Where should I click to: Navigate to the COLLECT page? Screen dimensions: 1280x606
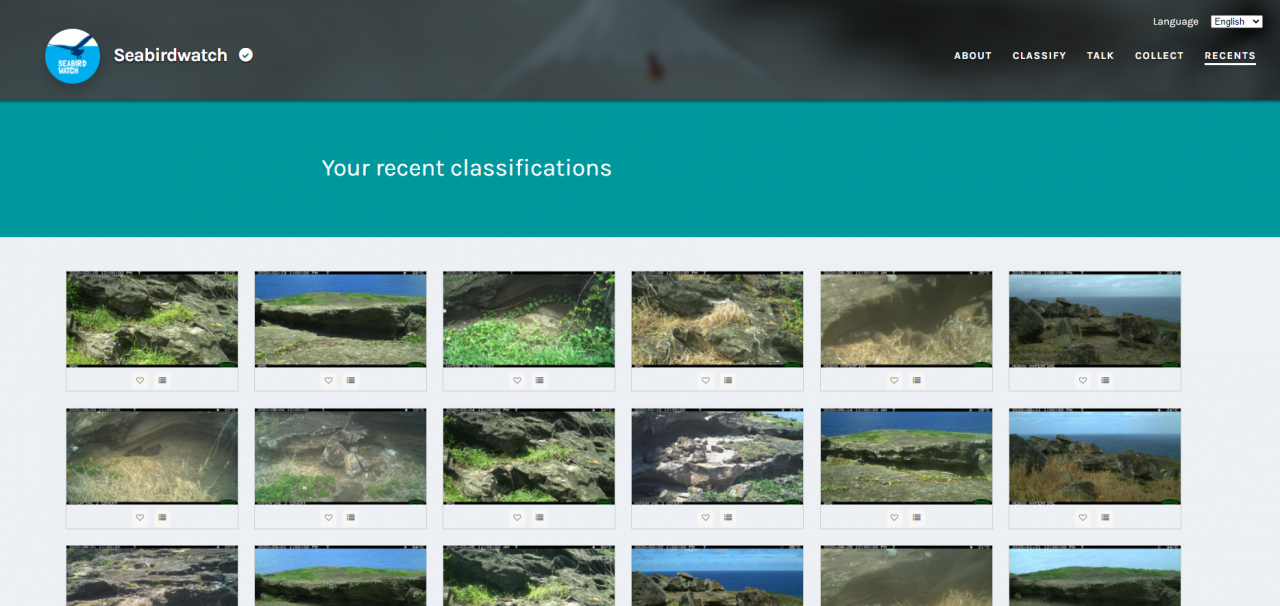pyautogui.click(x=1159, y=56)
